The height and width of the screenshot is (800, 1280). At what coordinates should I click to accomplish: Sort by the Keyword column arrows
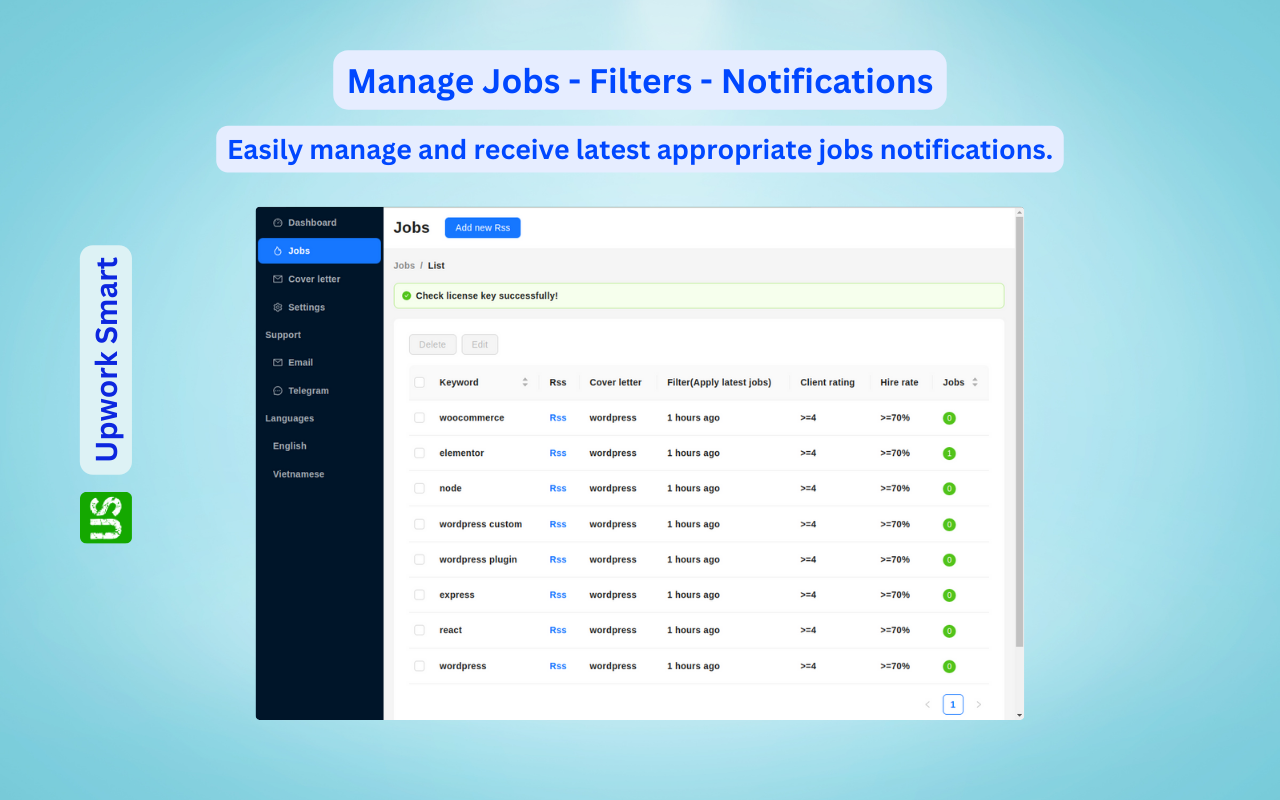[x=525, y=382]
